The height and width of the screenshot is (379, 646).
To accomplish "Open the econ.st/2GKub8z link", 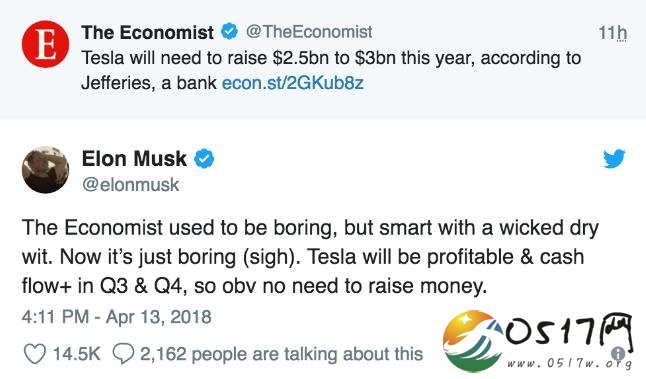I will click(x=293, y=83).
